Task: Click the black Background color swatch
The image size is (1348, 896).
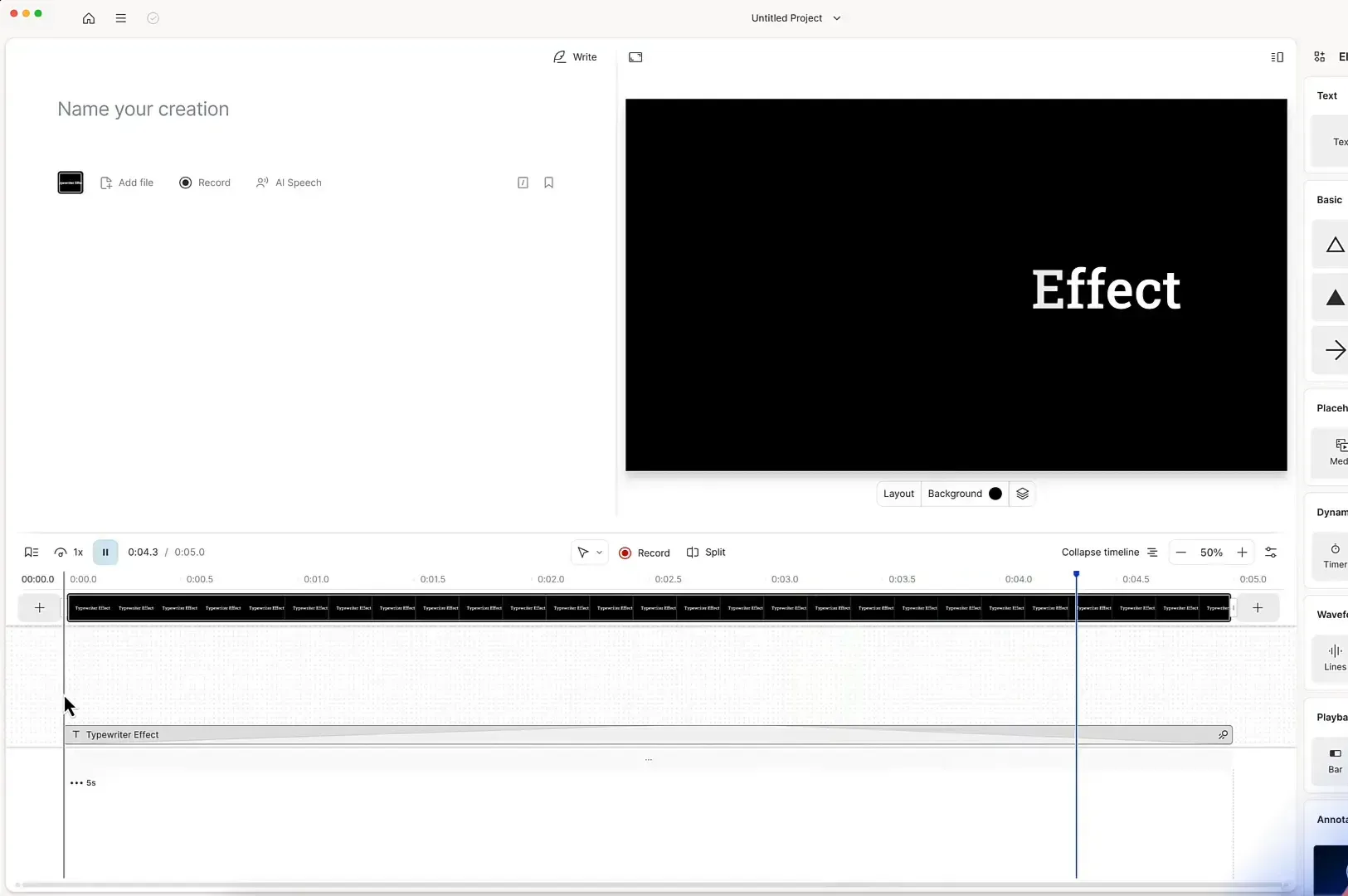Action: point(995,494)
